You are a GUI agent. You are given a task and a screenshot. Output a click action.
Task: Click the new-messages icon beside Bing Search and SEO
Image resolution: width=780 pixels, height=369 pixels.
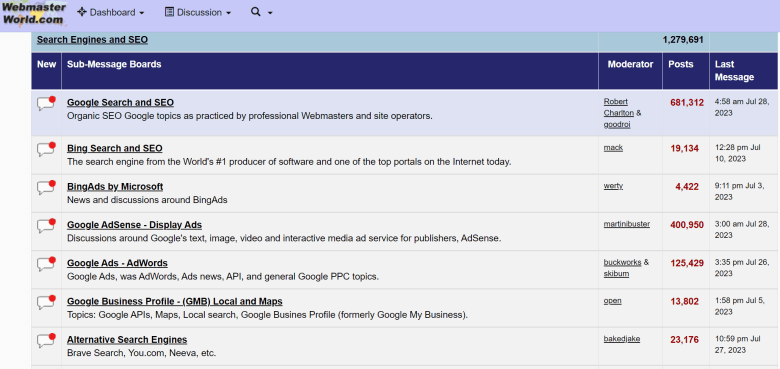(x=46, y=149)
